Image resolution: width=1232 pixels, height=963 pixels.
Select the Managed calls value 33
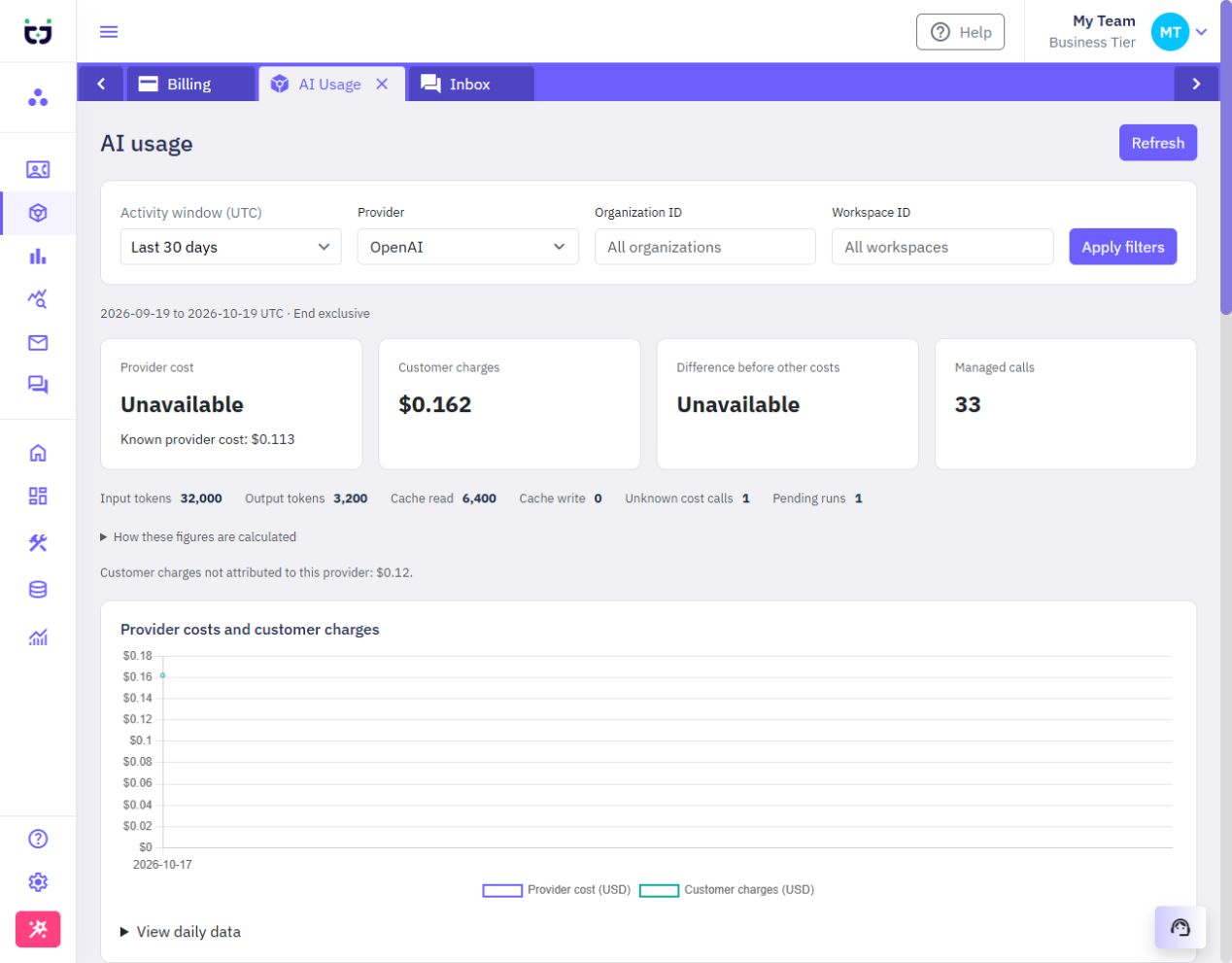pos(967,404)
